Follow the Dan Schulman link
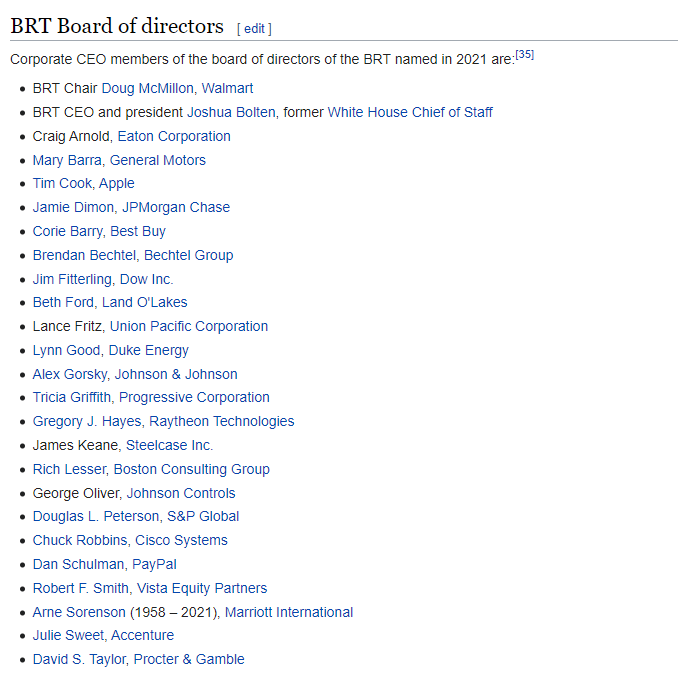The width and height of the screenshot is (678, 682). [x=78, y=564]
